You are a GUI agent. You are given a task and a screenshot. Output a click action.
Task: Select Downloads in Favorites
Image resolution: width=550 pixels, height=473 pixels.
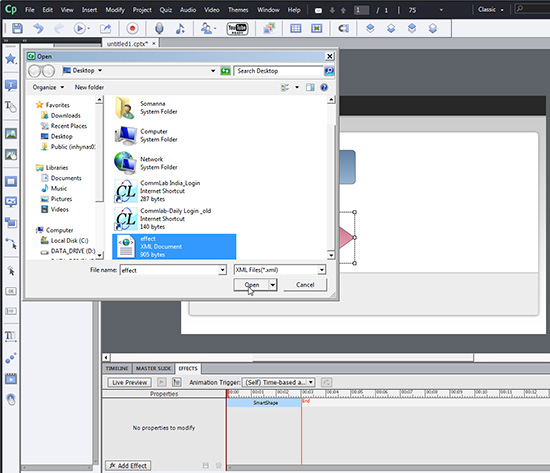65,115
